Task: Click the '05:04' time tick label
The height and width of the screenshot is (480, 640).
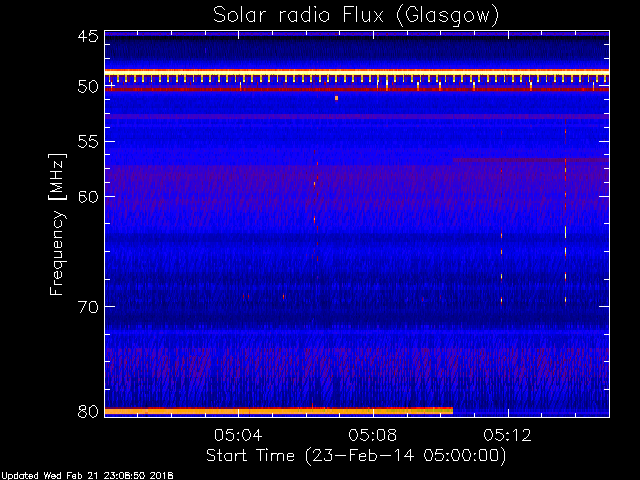Action: point(238,435)
